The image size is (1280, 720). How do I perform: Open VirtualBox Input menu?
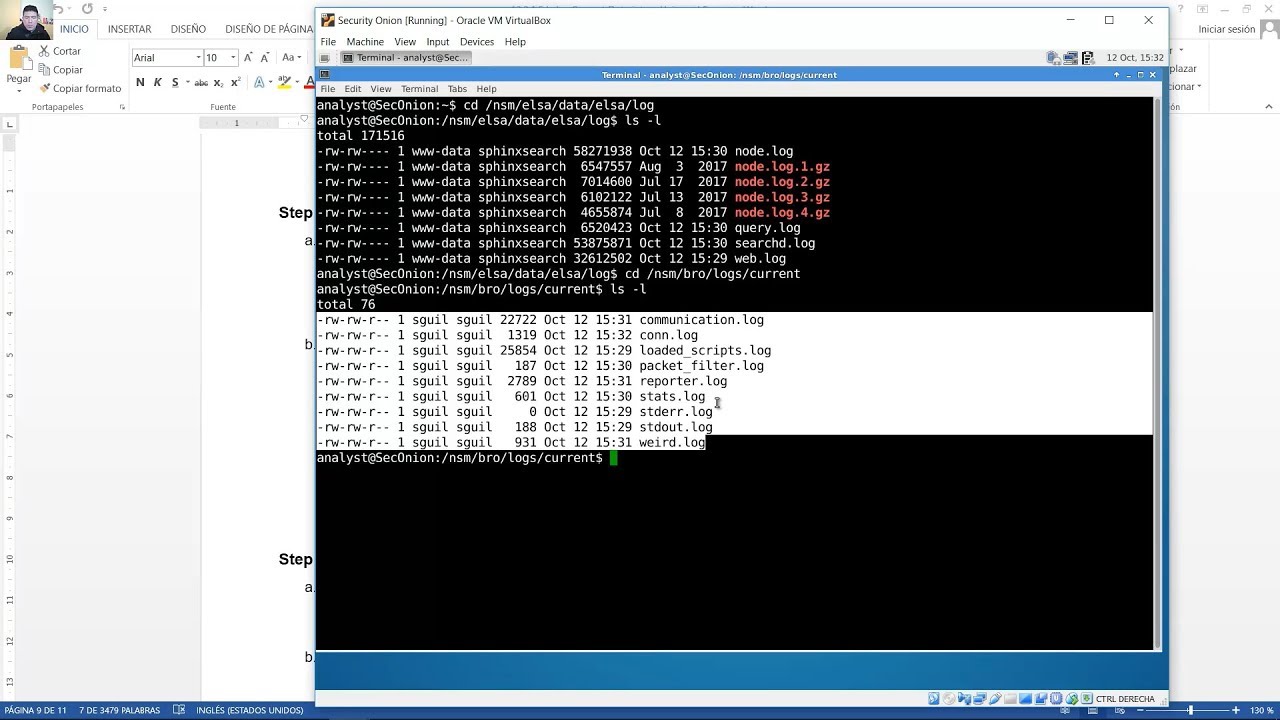438,42
